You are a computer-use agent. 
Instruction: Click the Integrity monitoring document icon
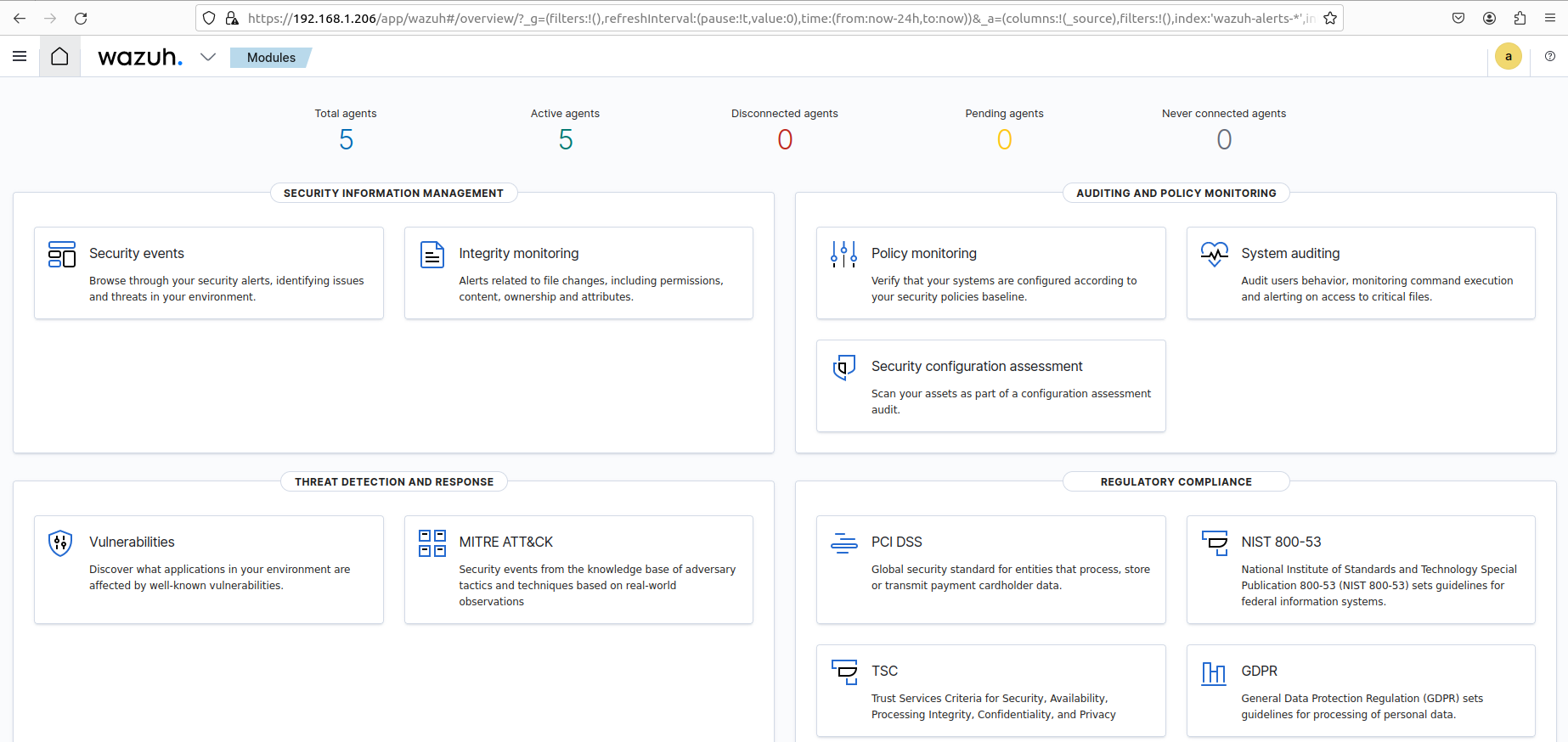(x=432, y=254)
